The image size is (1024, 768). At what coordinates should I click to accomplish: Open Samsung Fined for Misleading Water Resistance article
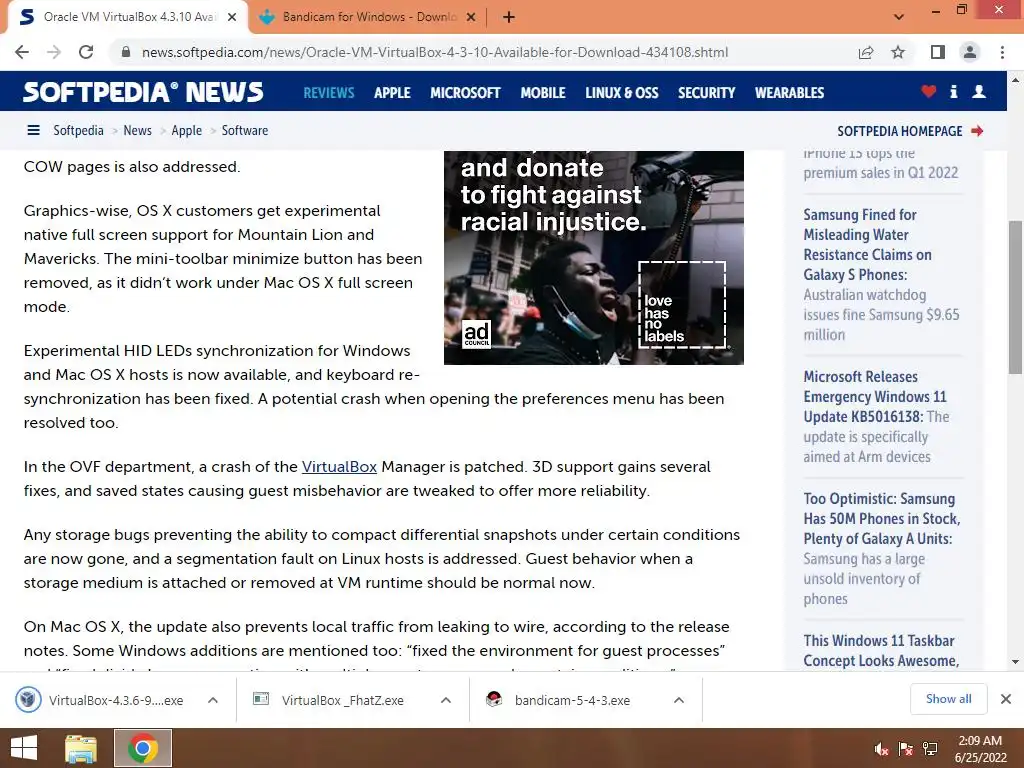click(867, 244)
